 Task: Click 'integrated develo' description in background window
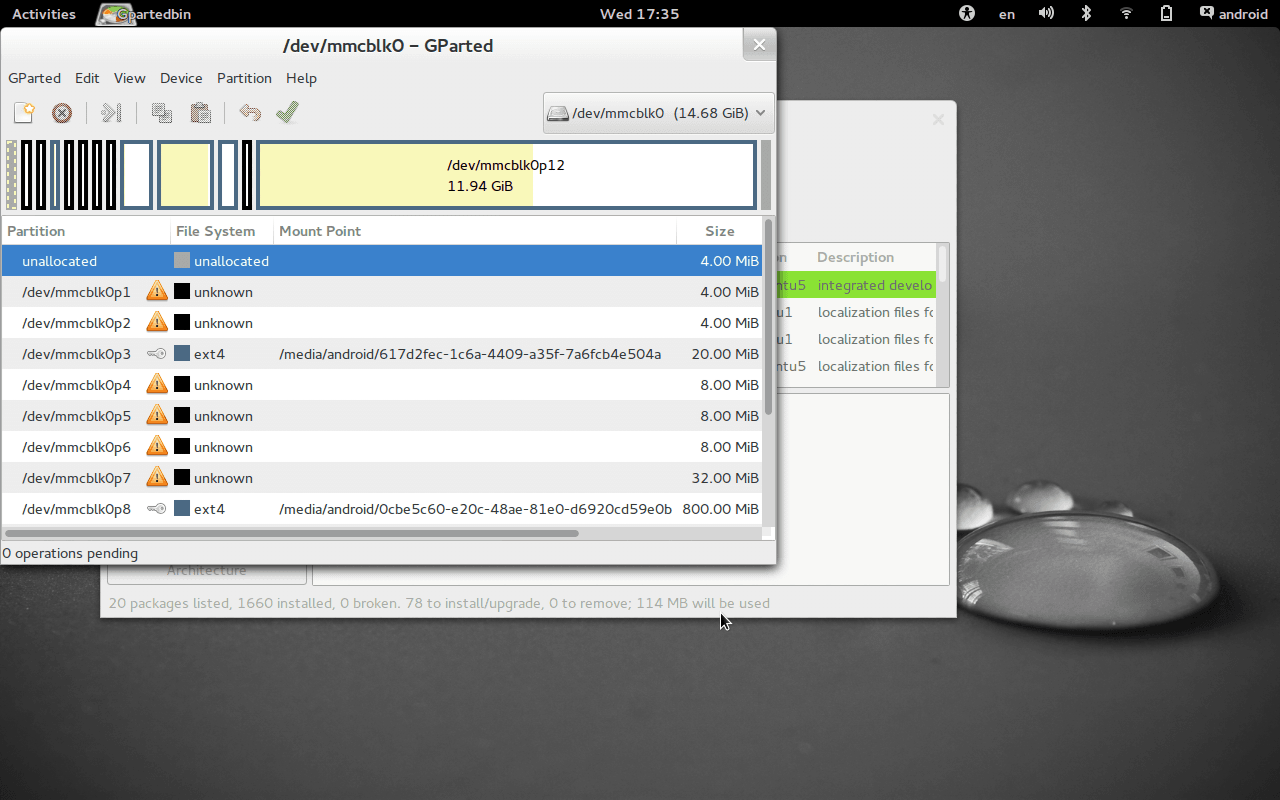click(x=875, y=285)
